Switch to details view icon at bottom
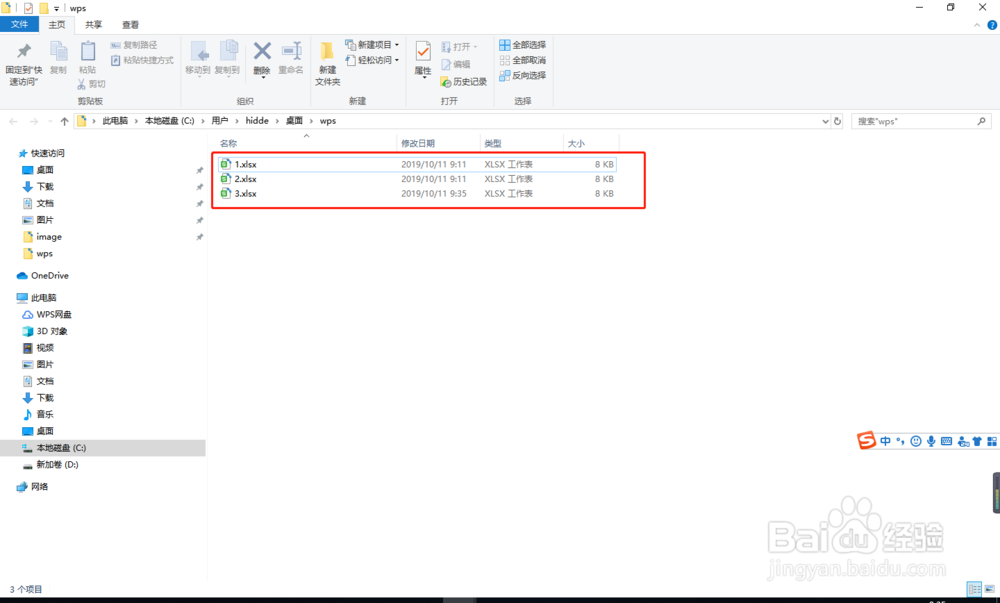 pyautogui.click(x=974, y=589)
